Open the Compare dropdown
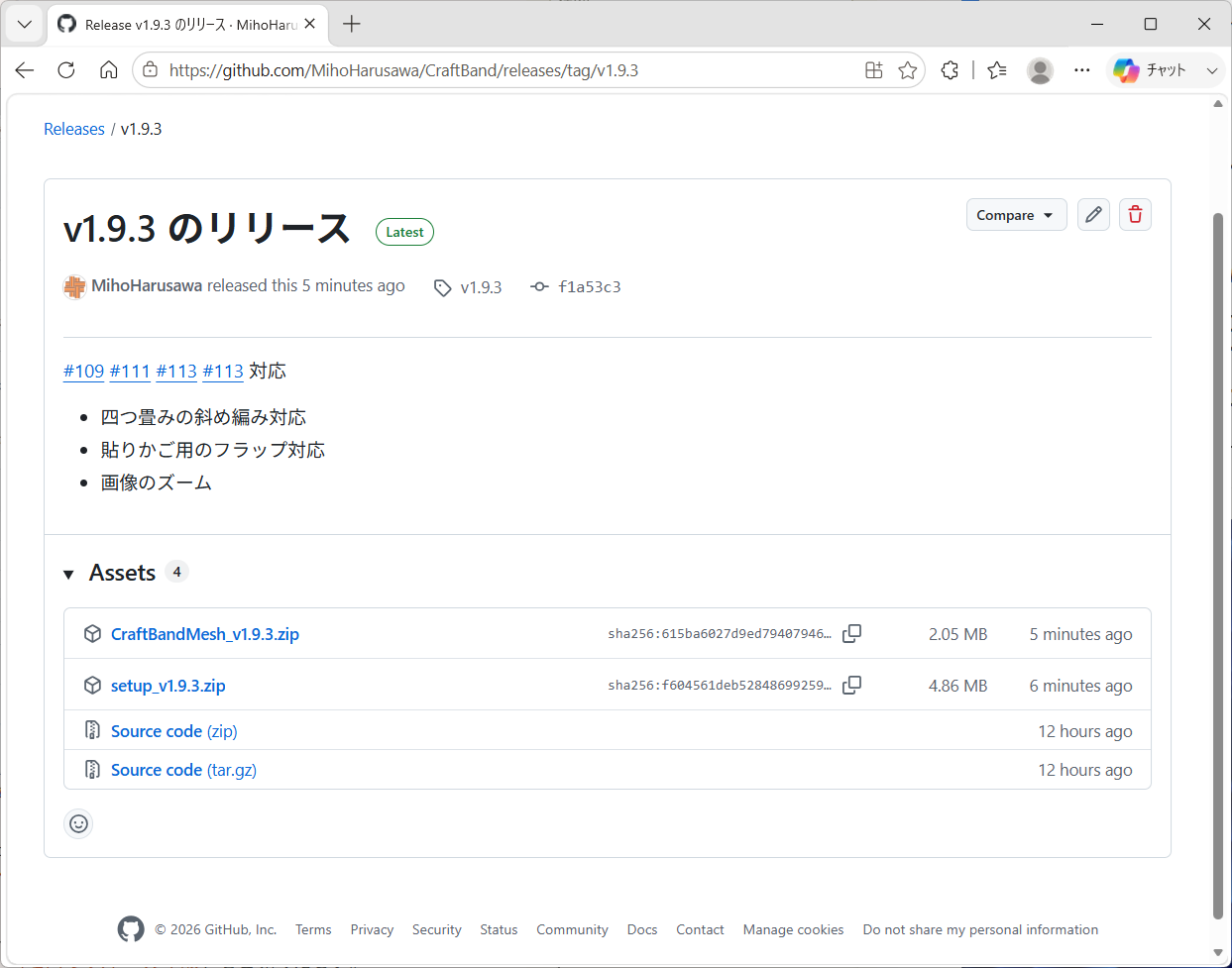1232x968 pixels. 1016,215
